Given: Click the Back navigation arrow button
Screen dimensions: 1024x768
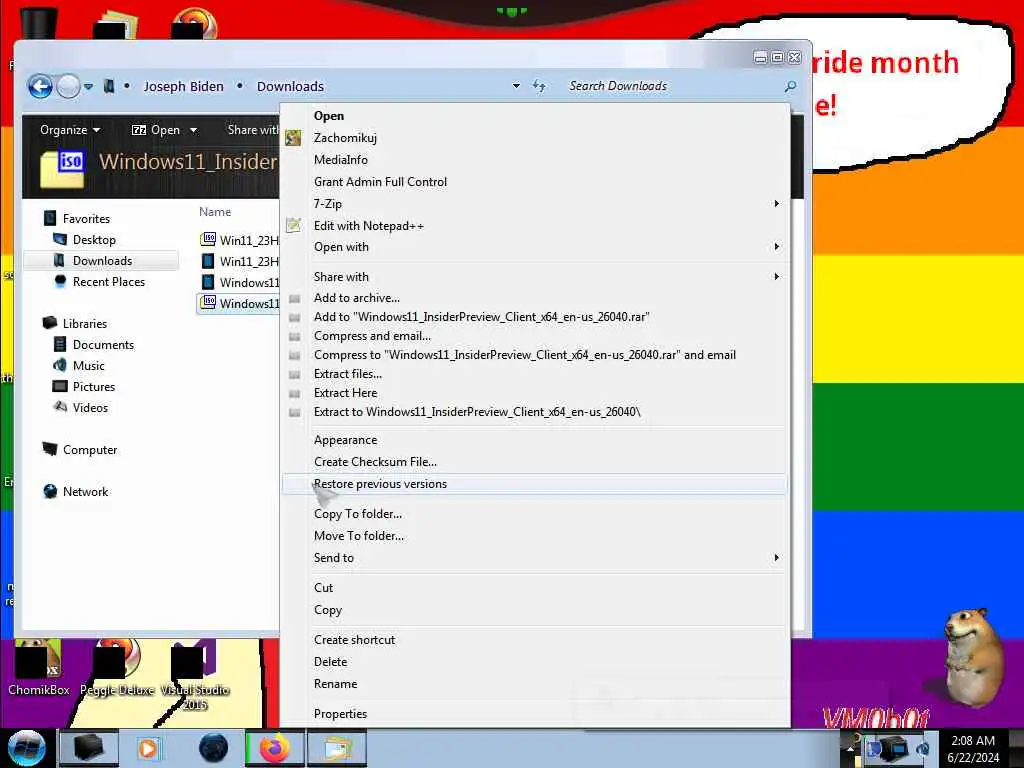Looking at the screenshot, I should point(40,86).
